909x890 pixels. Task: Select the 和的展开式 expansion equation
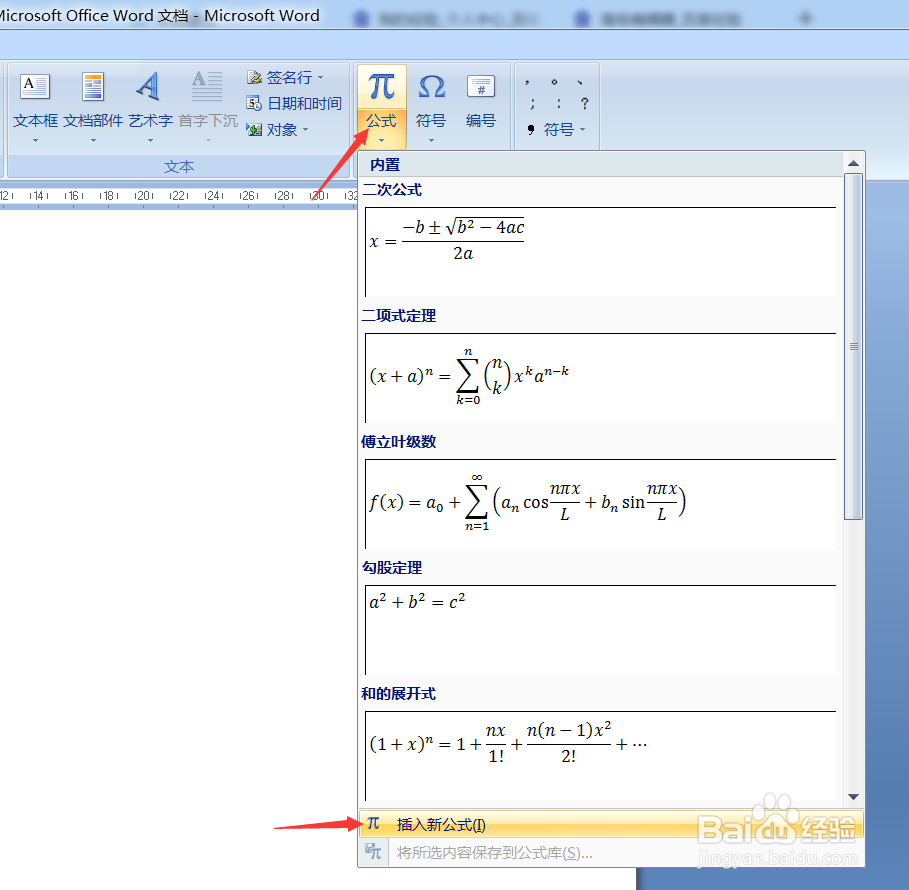pyautogui.click(x=600, y=755)
